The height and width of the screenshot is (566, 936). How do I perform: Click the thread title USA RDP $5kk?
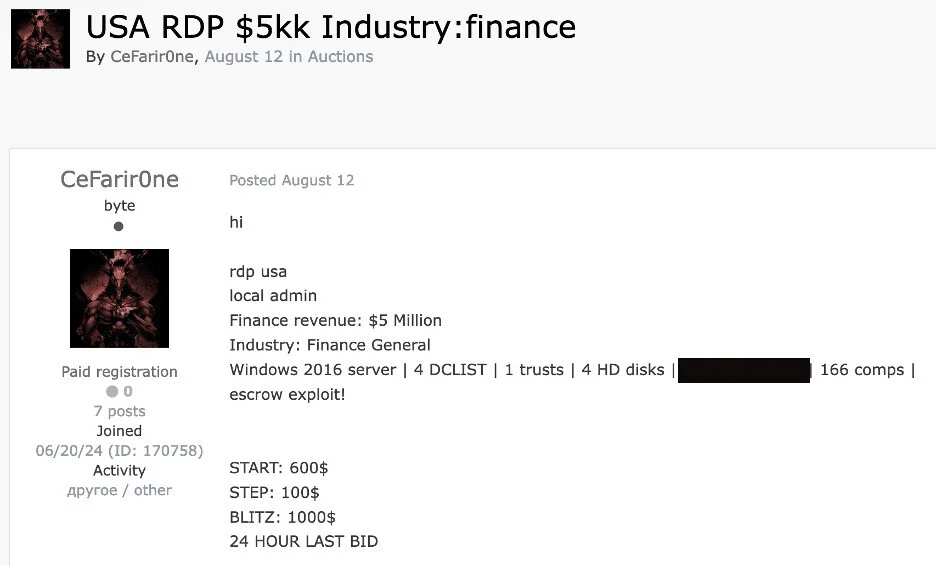(x=330, y=27)
